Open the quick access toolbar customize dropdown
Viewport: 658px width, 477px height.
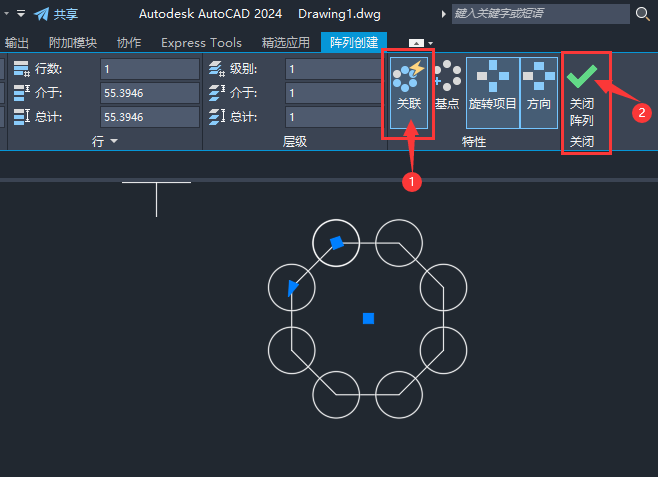click(21, 14)
